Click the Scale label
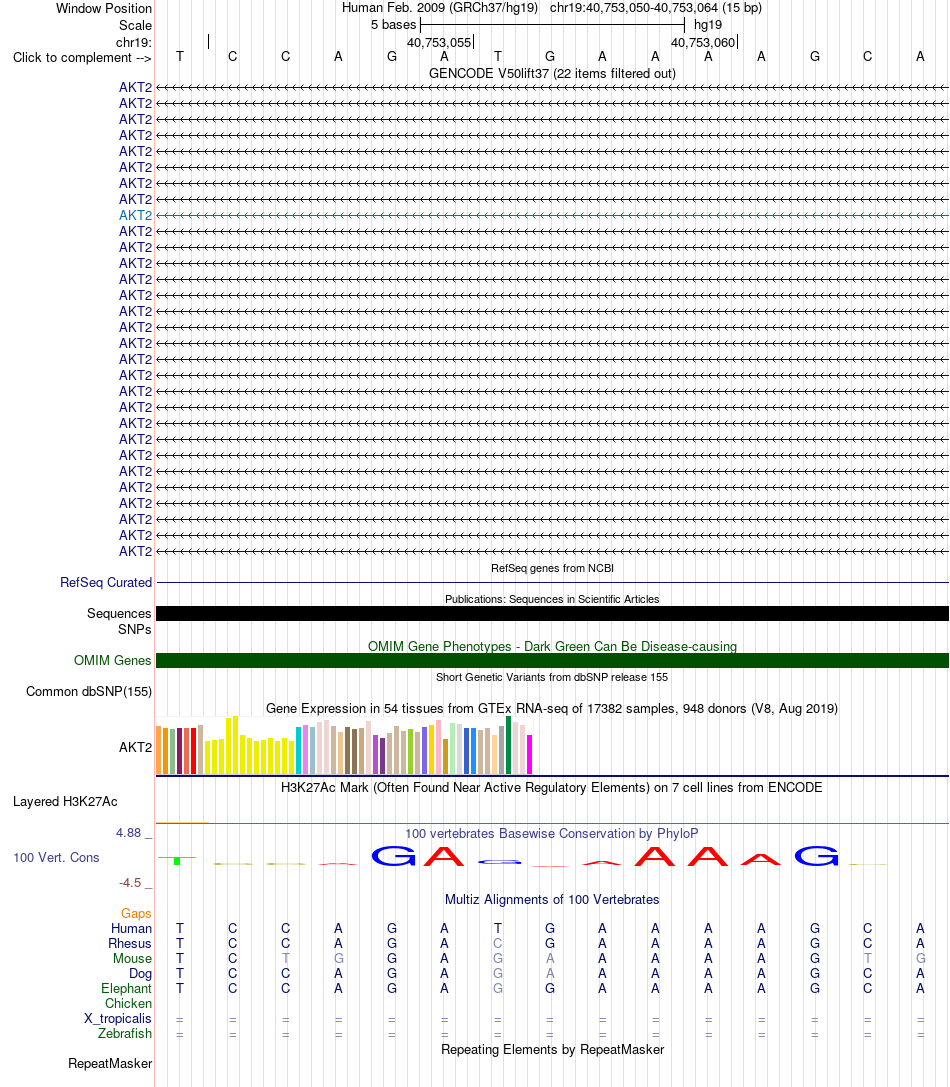This screenshot has width=950, height=1087. pos(135,26)
